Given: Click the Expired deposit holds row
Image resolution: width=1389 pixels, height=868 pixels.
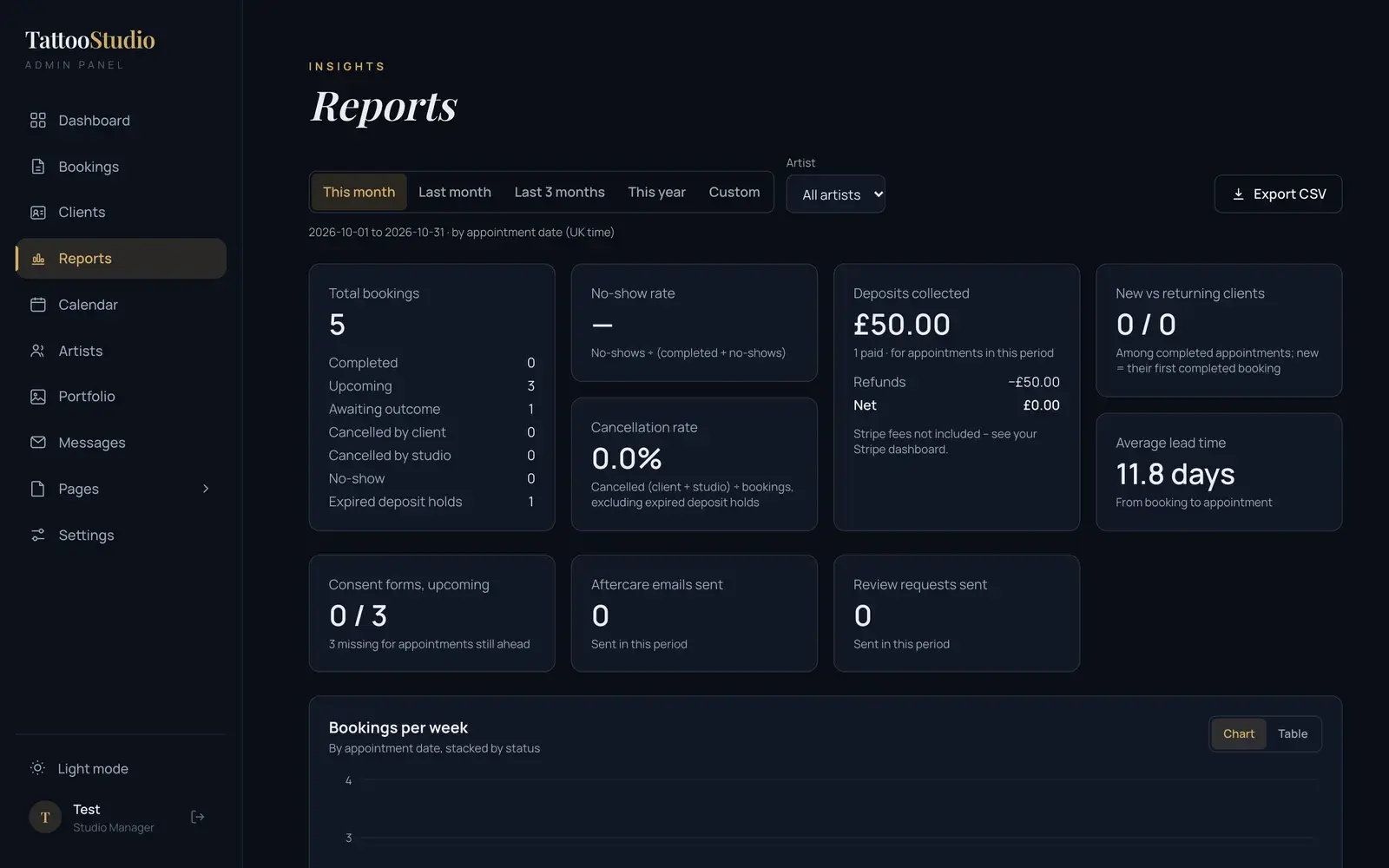Looking at the screenshot, I should click(x=431, y=502).
